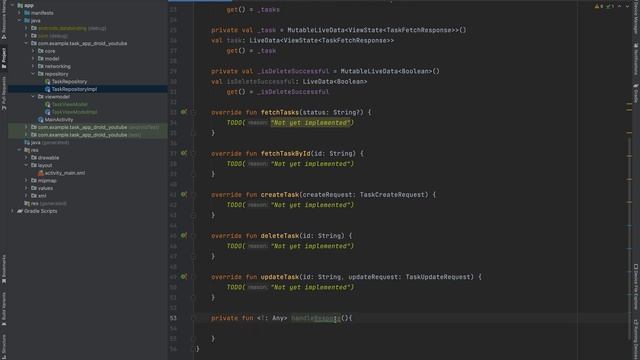Select the java (generated) folder

[50, 142]
